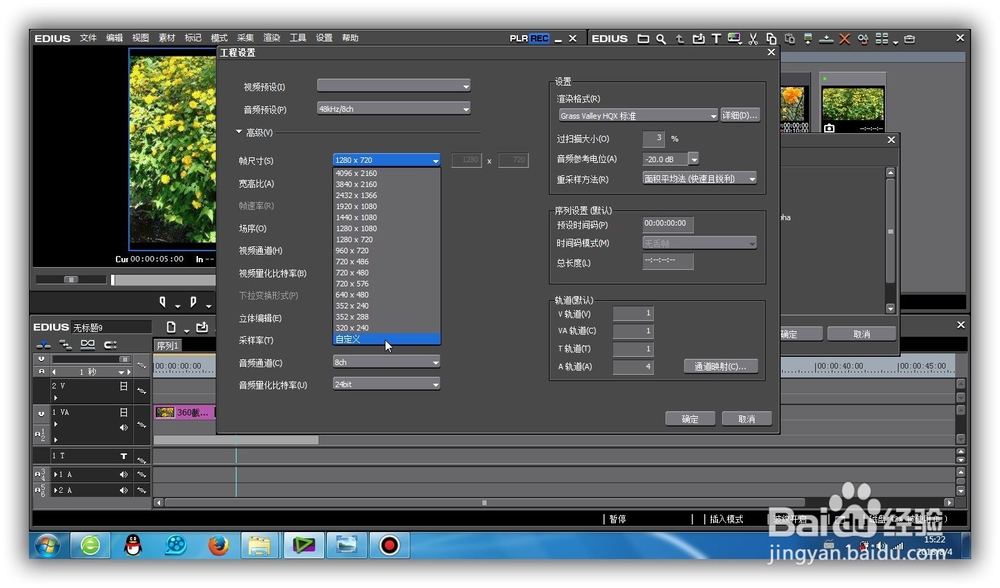Open the 设置 menu
This screenshot has width=1000, height=588.
[x=324, y=38]
